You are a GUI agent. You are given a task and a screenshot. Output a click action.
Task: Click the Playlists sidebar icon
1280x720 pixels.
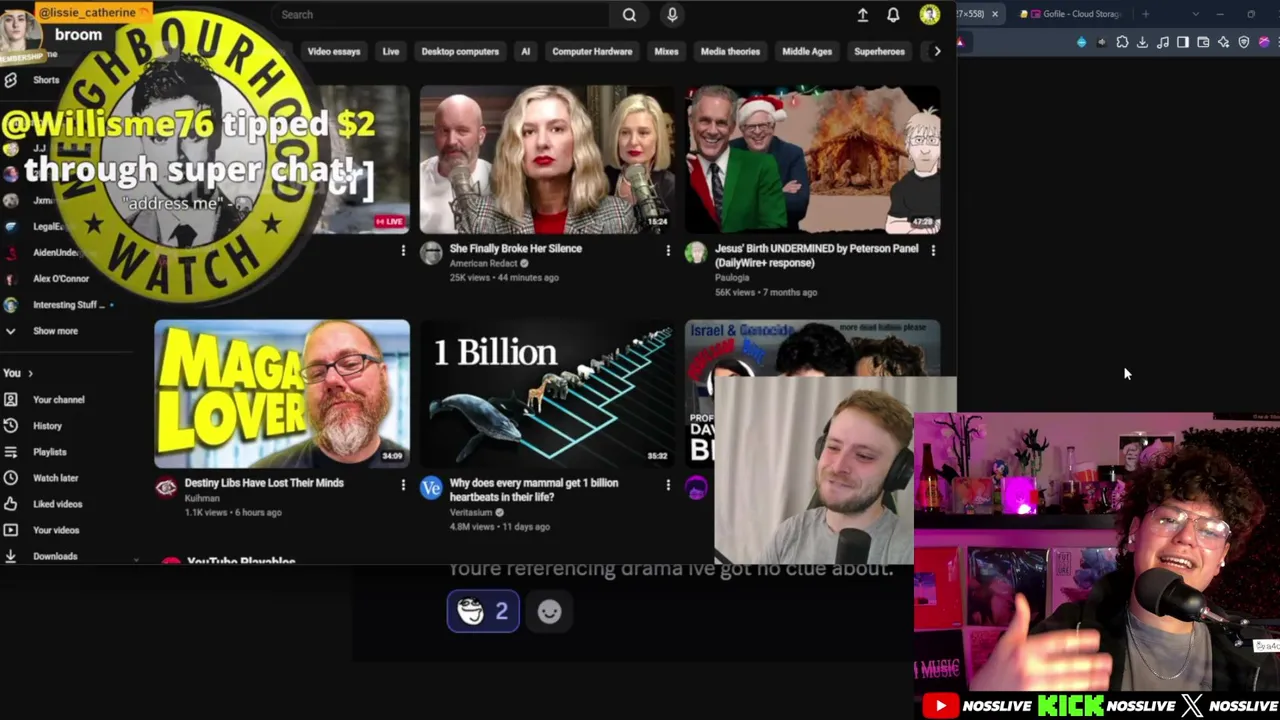(x=11, y=452)
